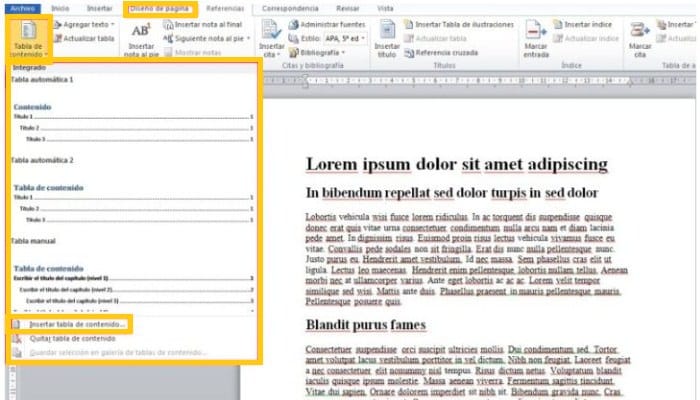Screen dimensions: 700x400
Task: Click the Administrar fuentes icon
Action: [293, 25]
